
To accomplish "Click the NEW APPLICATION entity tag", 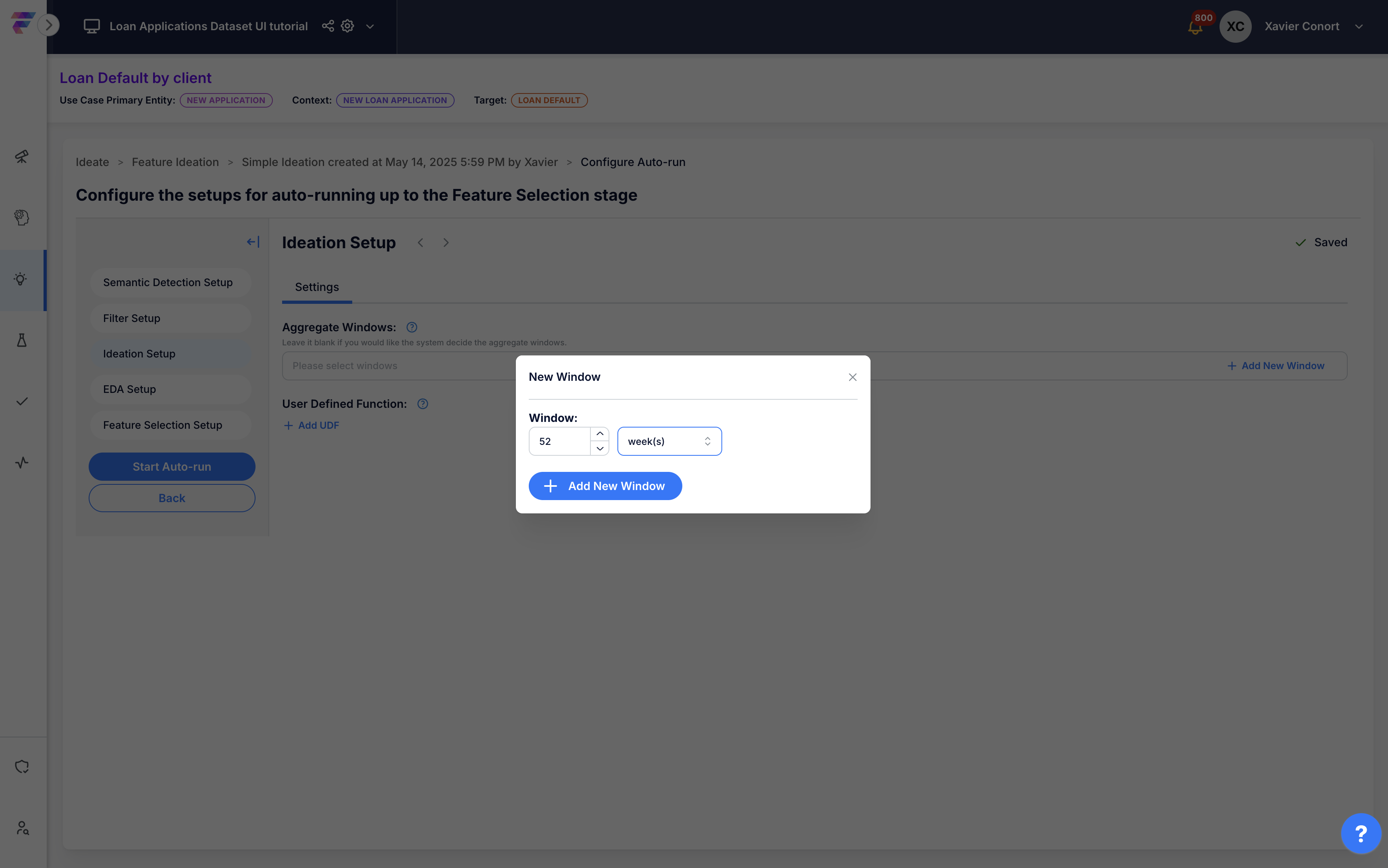I will 226,100.
